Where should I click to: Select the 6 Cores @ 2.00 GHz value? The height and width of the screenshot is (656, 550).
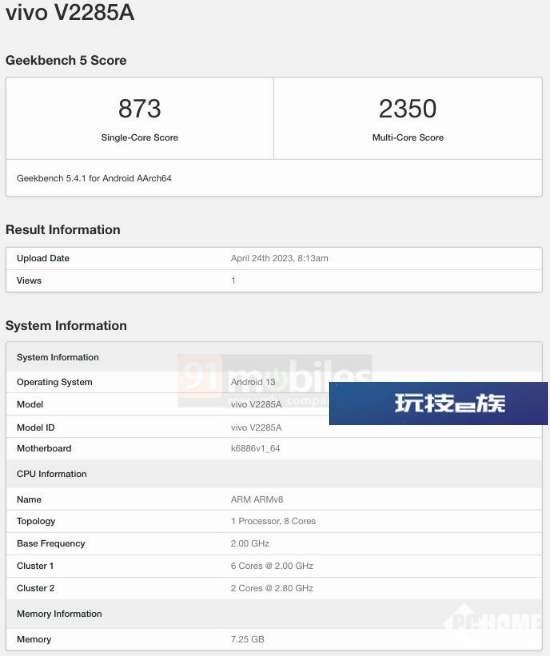pos(272,566)
